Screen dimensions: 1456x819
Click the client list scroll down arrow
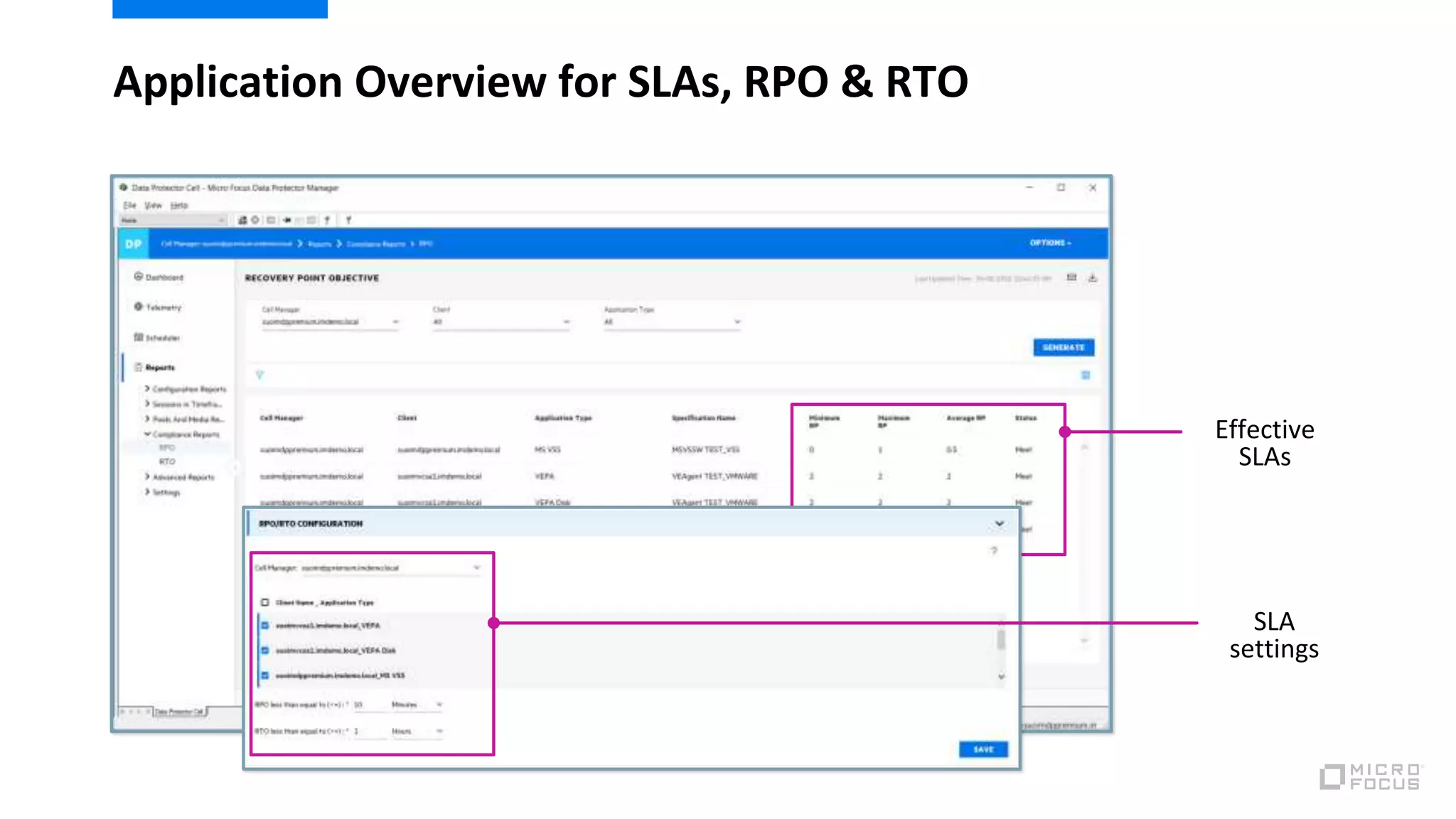tap(1001, 677)
